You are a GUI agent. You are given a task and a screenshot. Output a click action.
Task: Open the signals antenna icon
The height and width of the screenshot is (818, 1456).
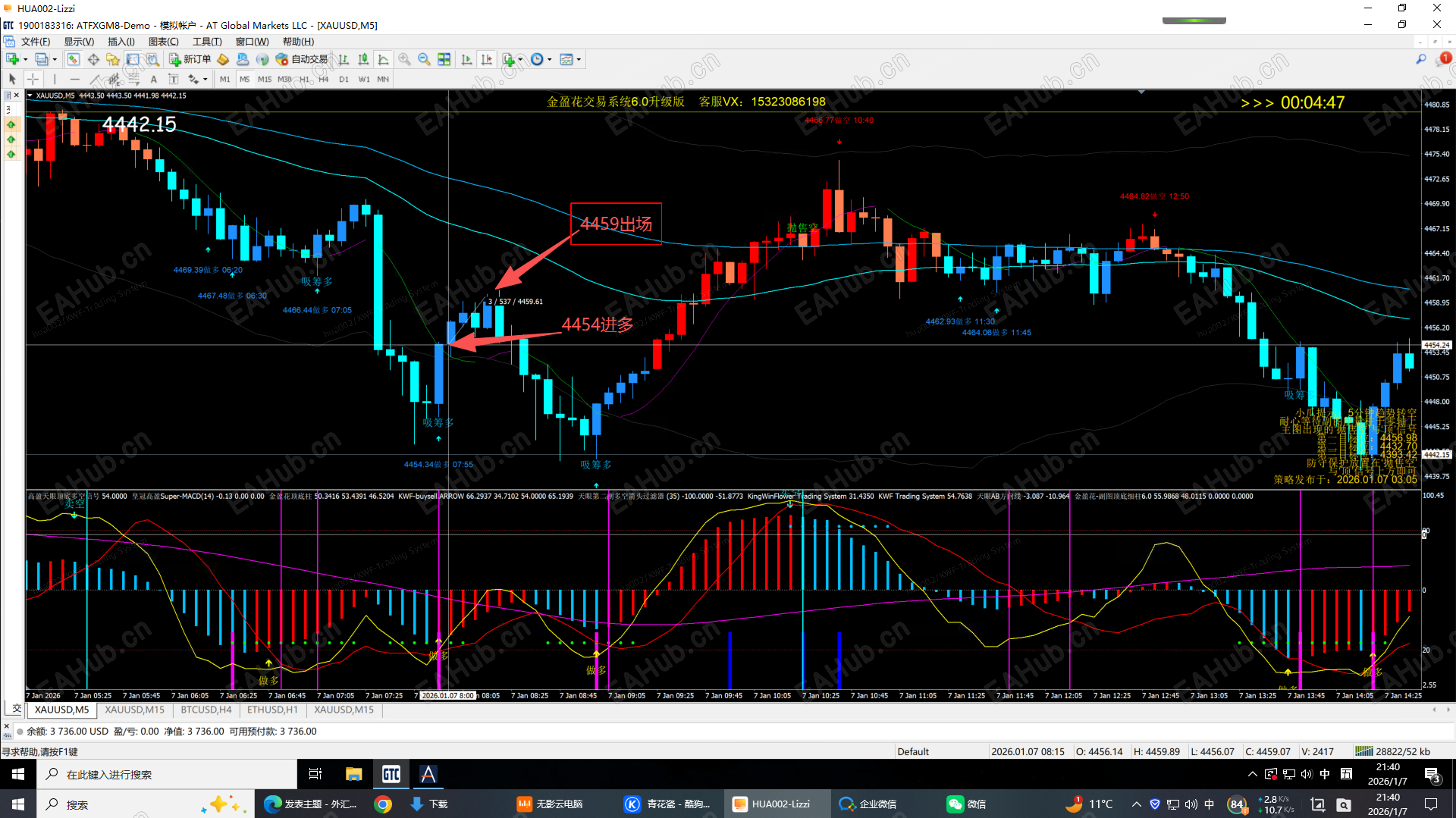(262, 59)
